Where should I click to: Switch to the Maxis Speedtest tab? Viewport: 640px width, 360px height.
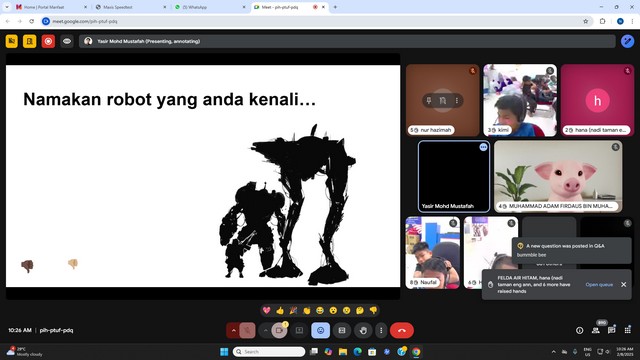(x=131, y=7)
